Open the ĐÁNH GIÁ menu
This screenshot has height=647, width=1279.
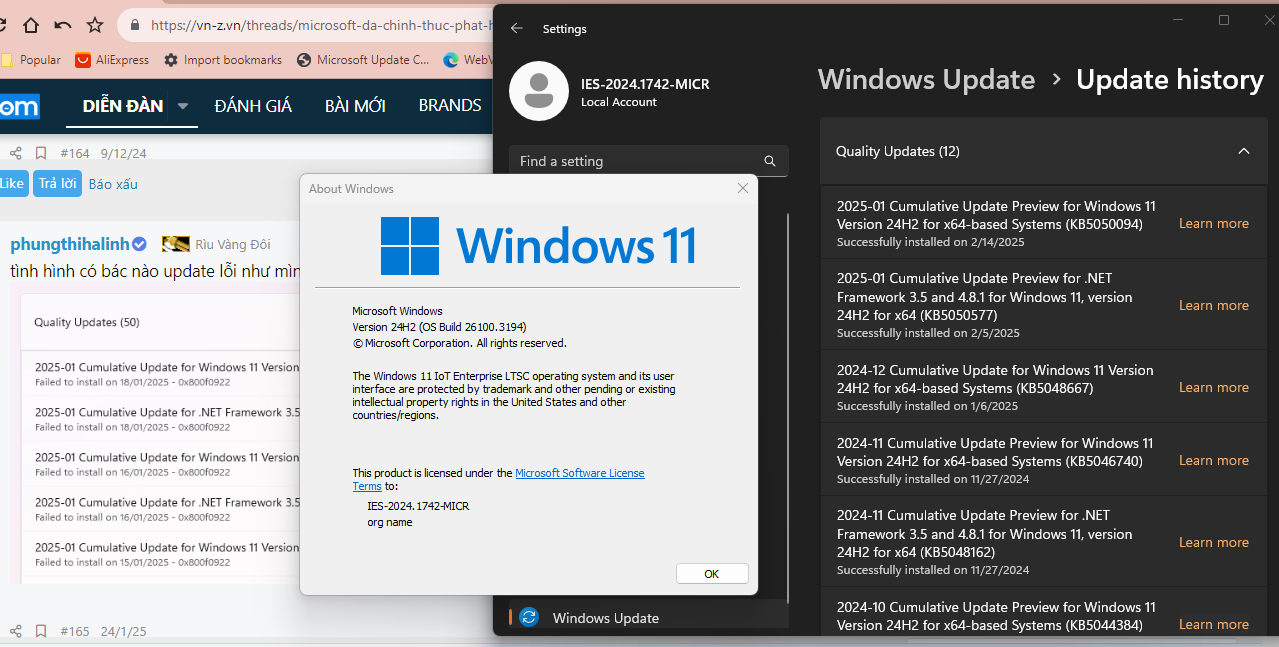coord(253,106)
